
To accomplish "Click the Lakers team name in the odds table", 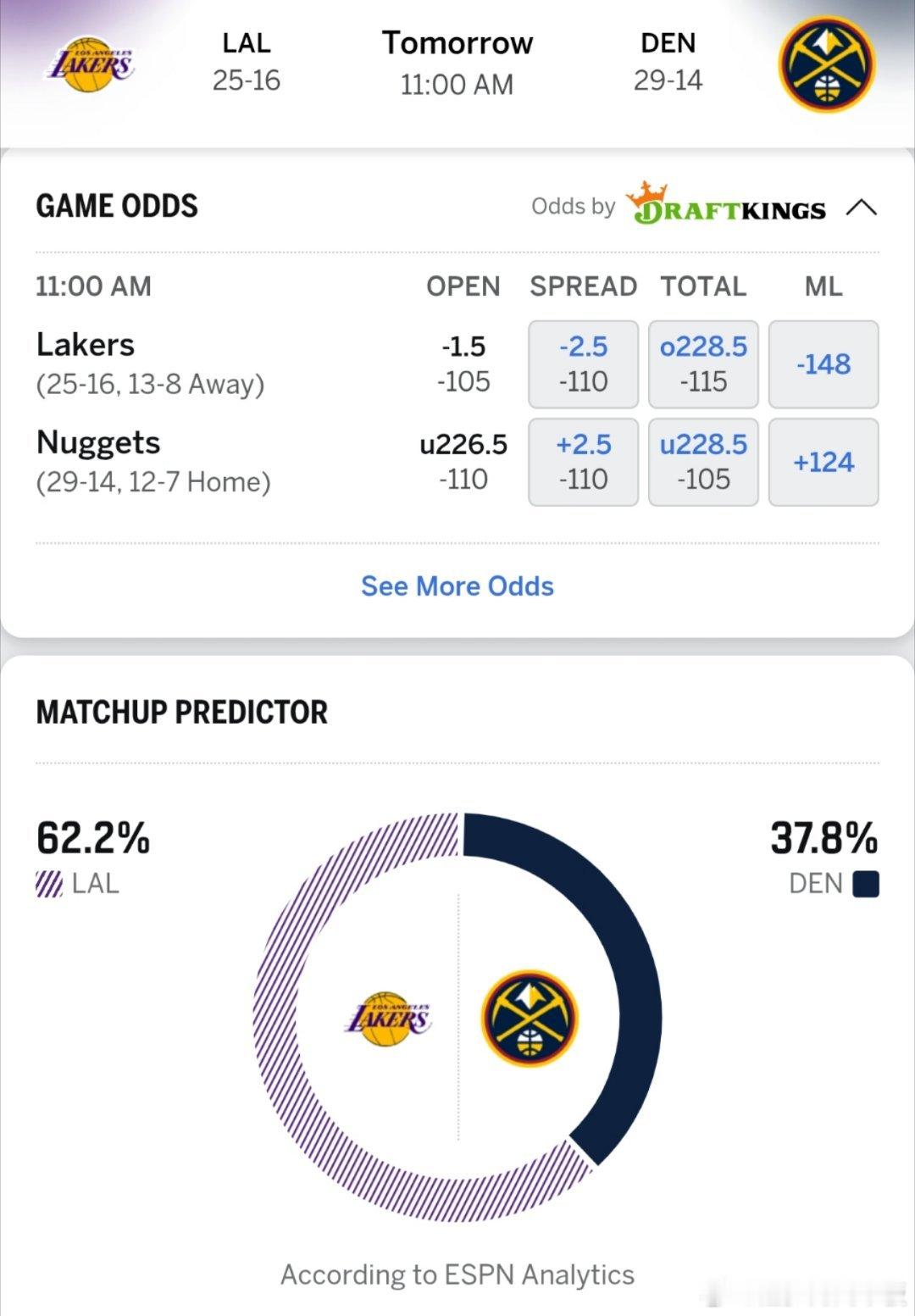I will pos(85,344).
